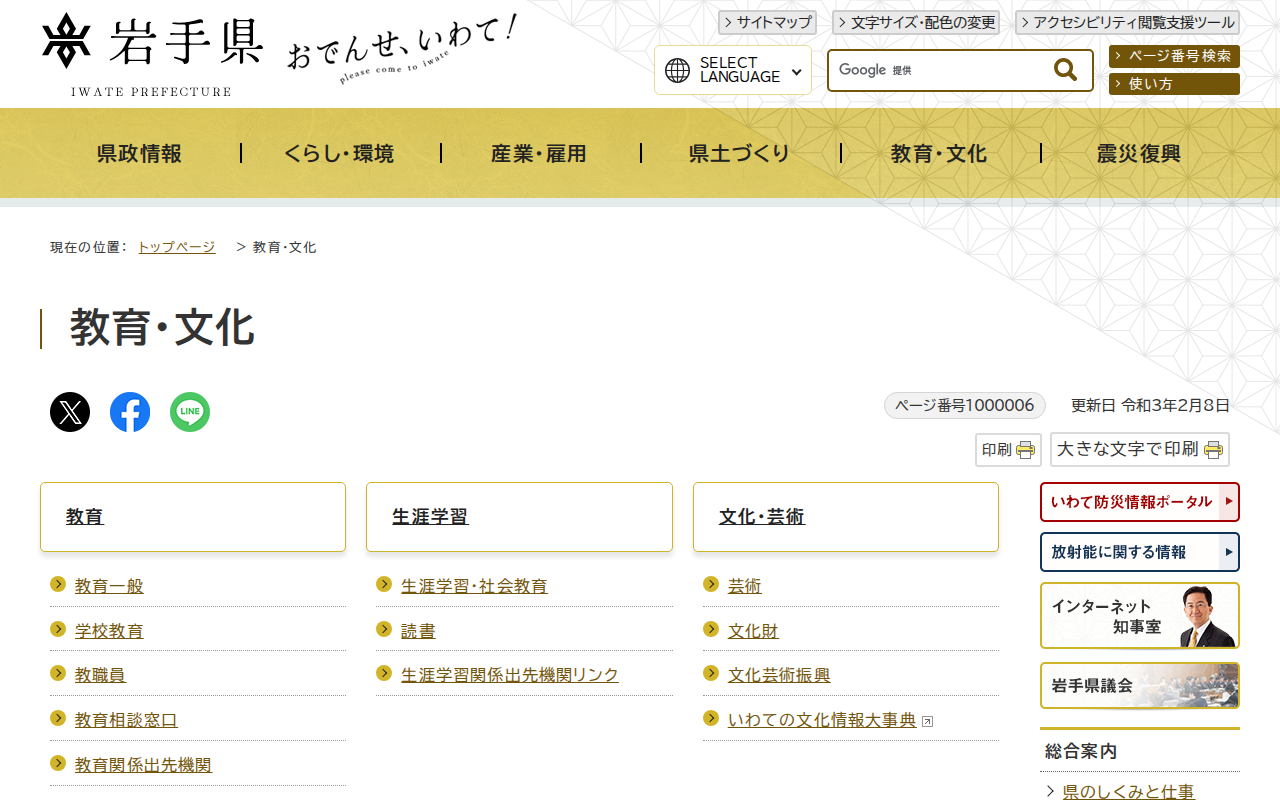Open 文化・芸術 category heading
The width and height of the screenshot is (1280, 800).
click(x=762, y=517)
